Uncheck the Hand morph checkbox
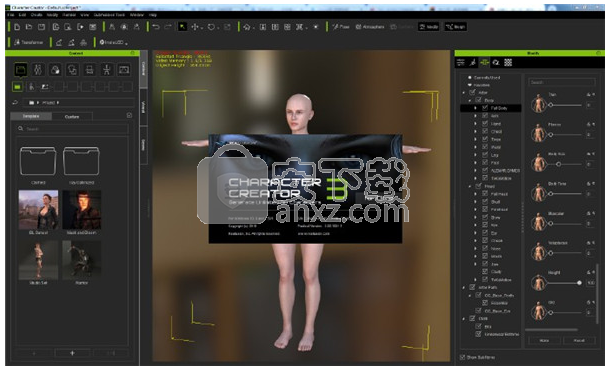Screen dimensions: 611x371 click(485, 124)
